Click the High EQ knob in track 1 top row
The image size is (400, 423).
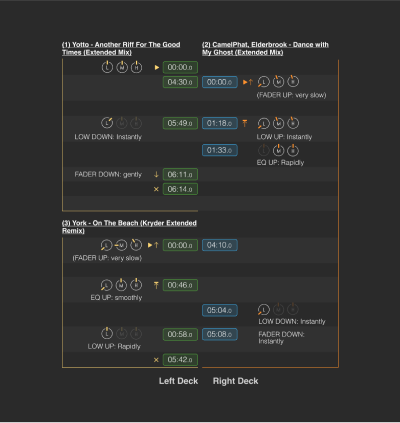point(136,67)
